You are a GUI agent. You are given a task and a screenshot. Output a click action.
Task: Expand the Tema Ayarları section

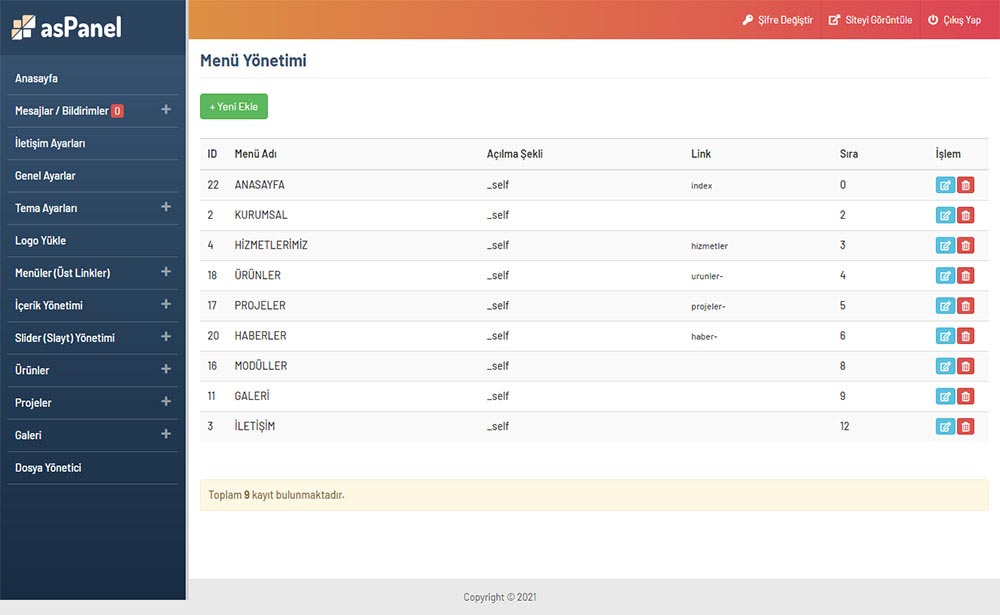166,207
